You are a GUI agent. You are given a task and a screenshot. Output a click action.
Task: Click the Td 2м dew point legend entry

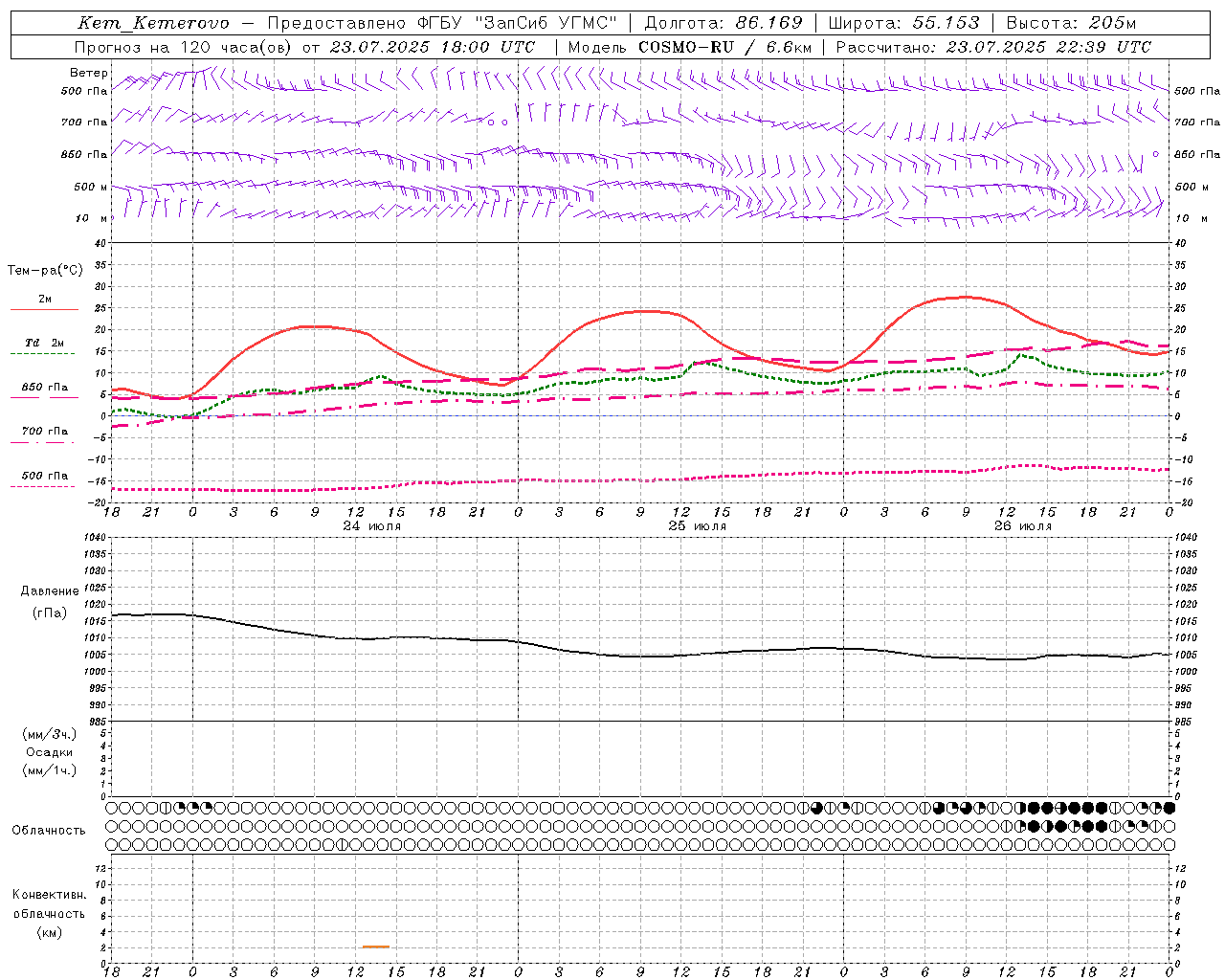pyautogui.click(x=45, y=343)
